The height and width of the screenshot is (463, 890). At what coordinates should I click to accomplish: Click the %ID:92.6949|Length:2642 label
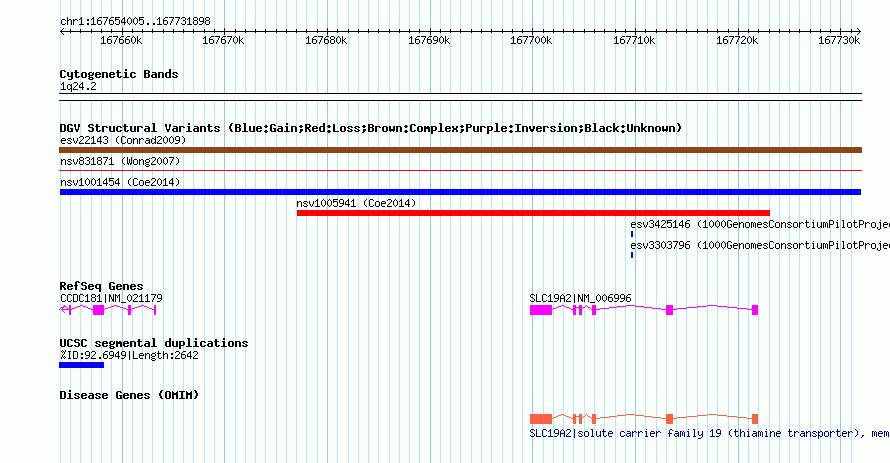click(x=129, y=355)
